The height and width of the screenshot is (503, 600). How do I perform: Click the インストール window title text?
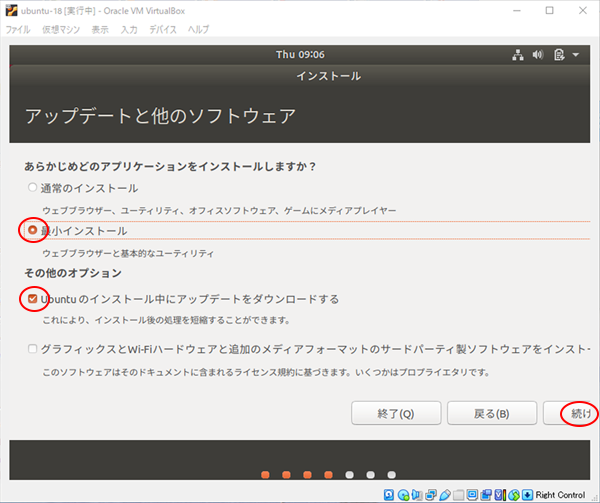coord(328,76)
